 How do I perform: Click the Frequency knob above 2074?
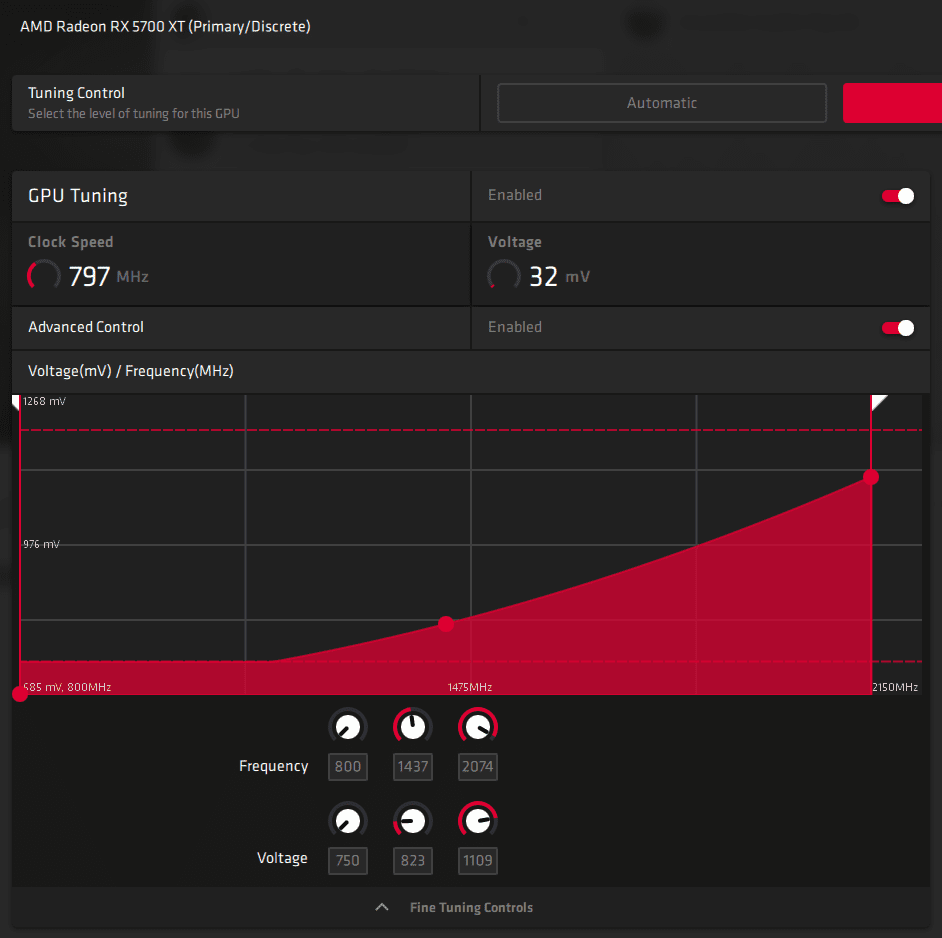478,727
